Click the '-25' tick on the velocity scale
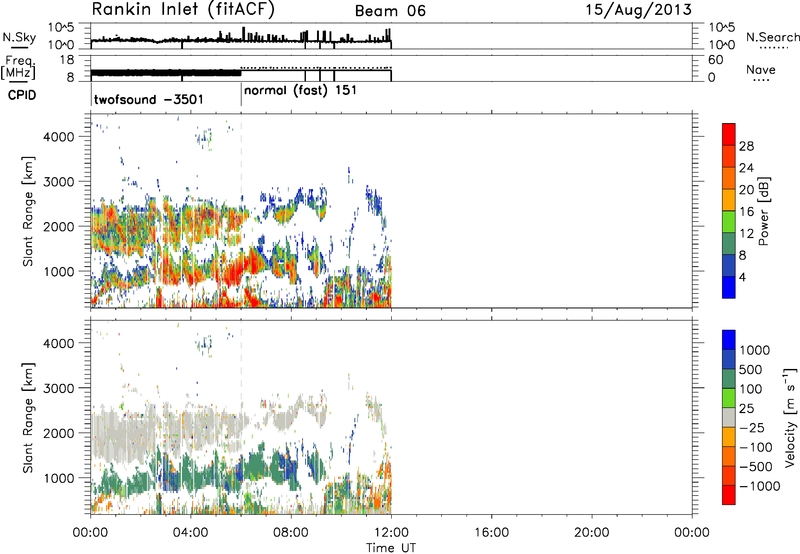Image resolution: width=800 pixels, height=554 pixels. point(752,427)
